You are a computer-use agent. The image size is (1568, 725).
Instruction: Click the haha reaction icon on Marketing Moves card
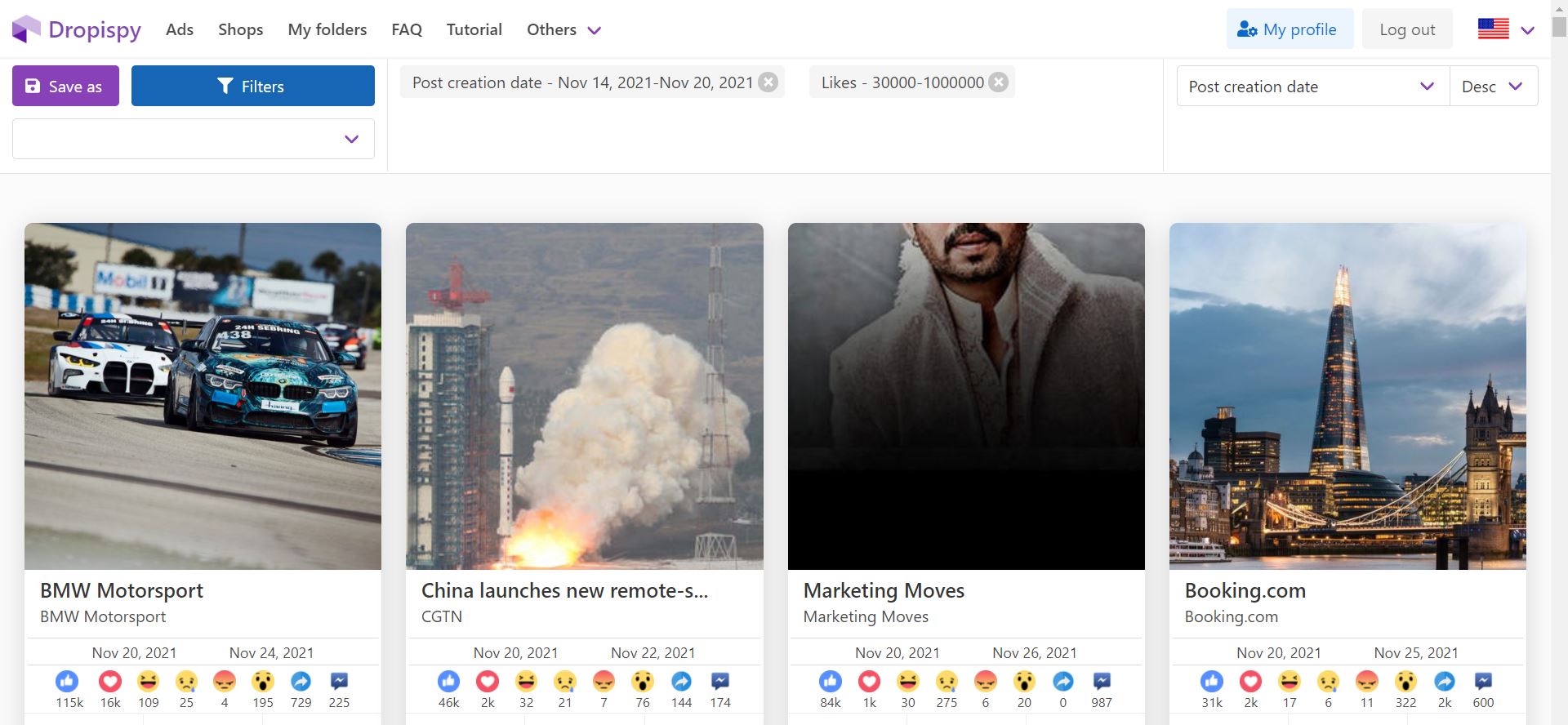click(x=907, y=681)
